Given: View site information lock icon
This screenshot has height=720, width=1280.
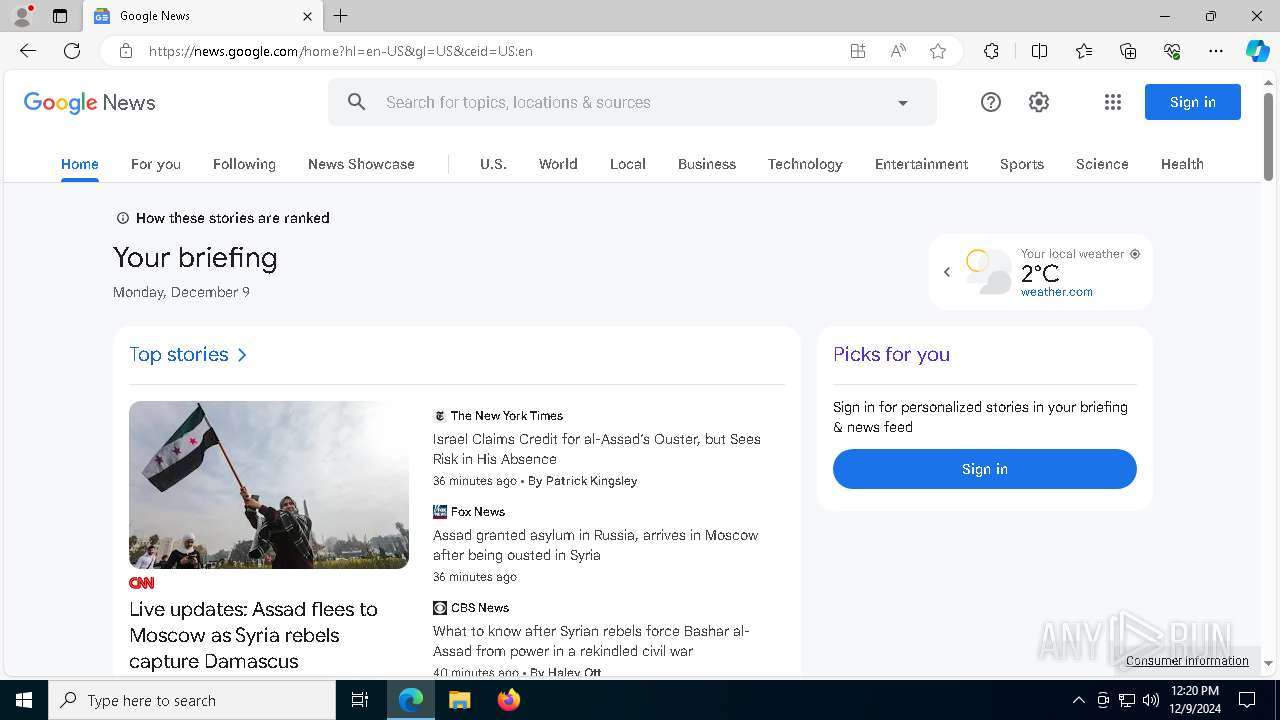Looking at the screenshot, I should pos(126,51).
